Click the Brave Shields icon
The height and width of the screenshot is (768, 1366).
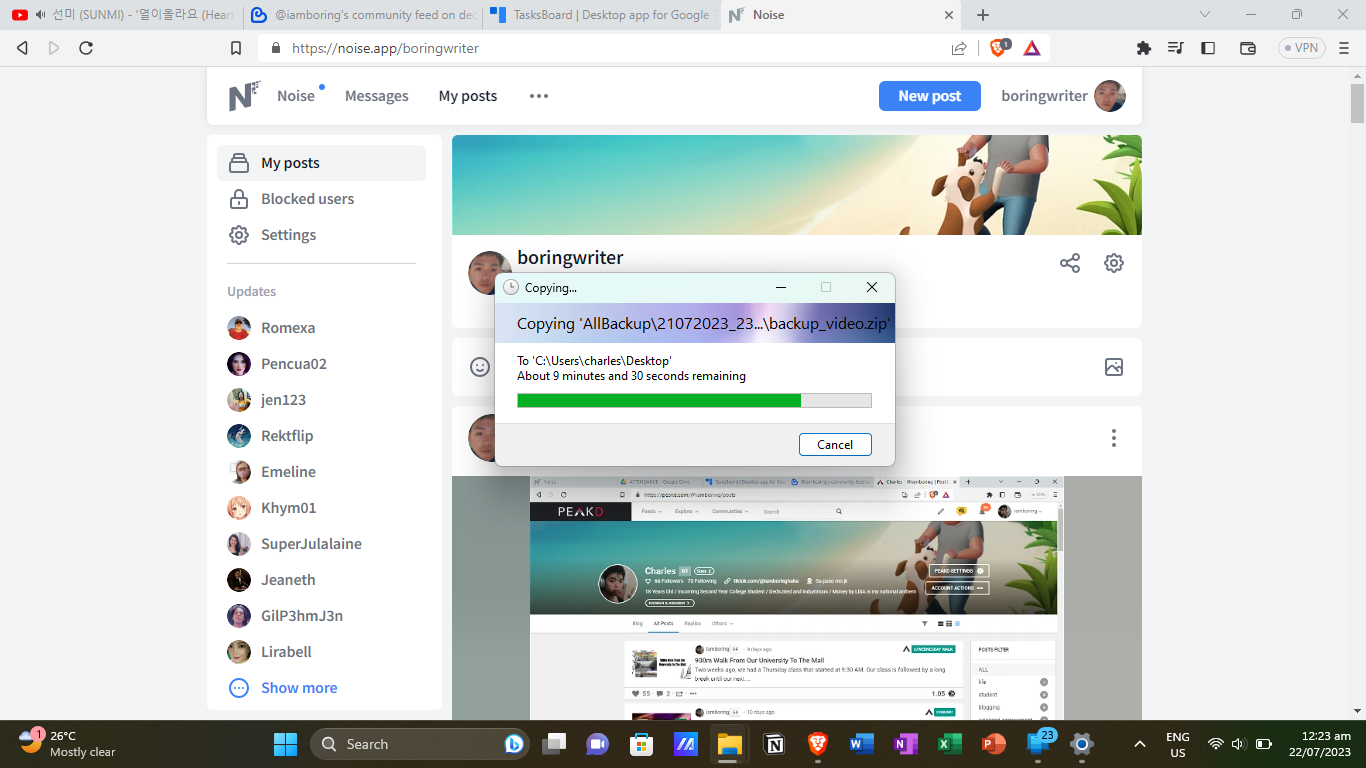tap(998, 48)
